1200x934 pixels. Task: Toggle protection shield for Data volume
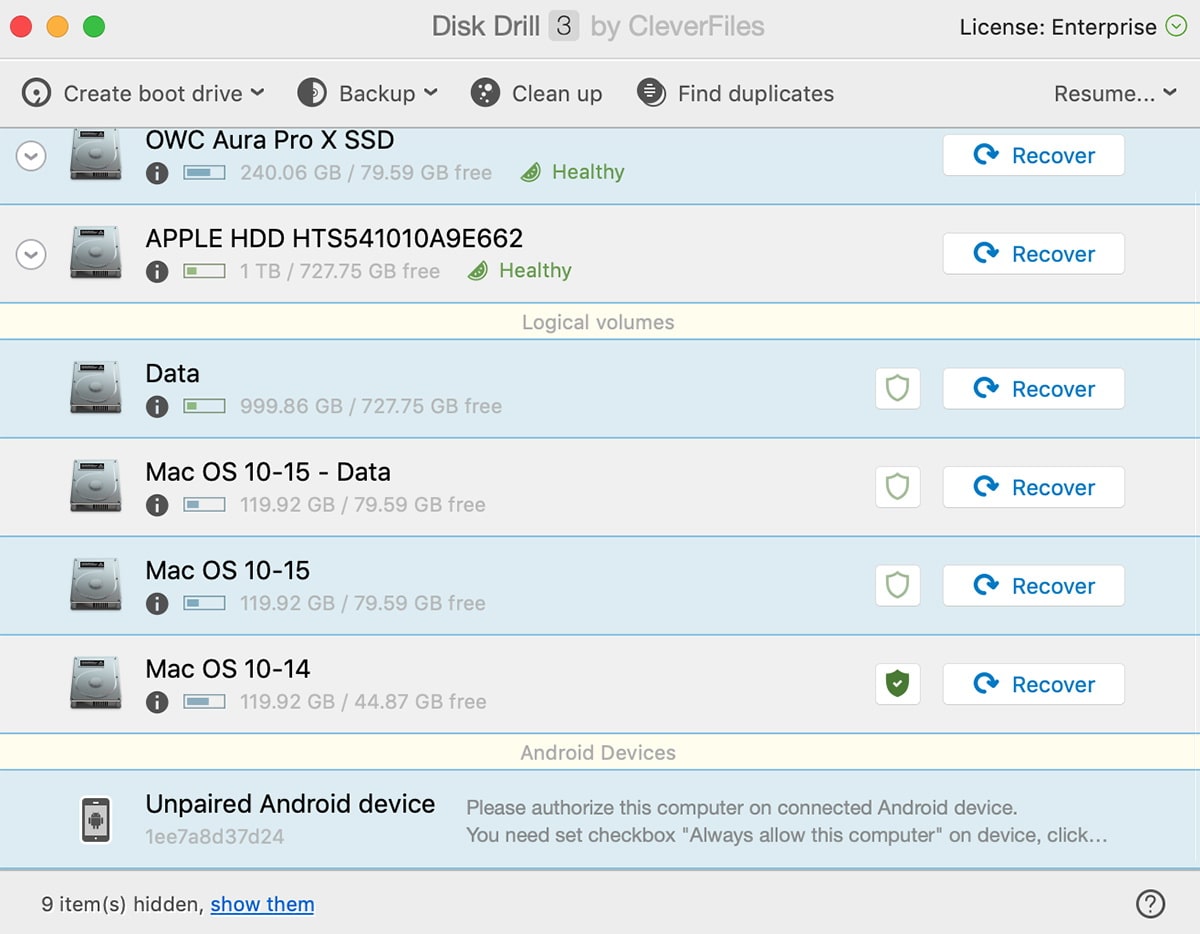(x=898, y=388)
